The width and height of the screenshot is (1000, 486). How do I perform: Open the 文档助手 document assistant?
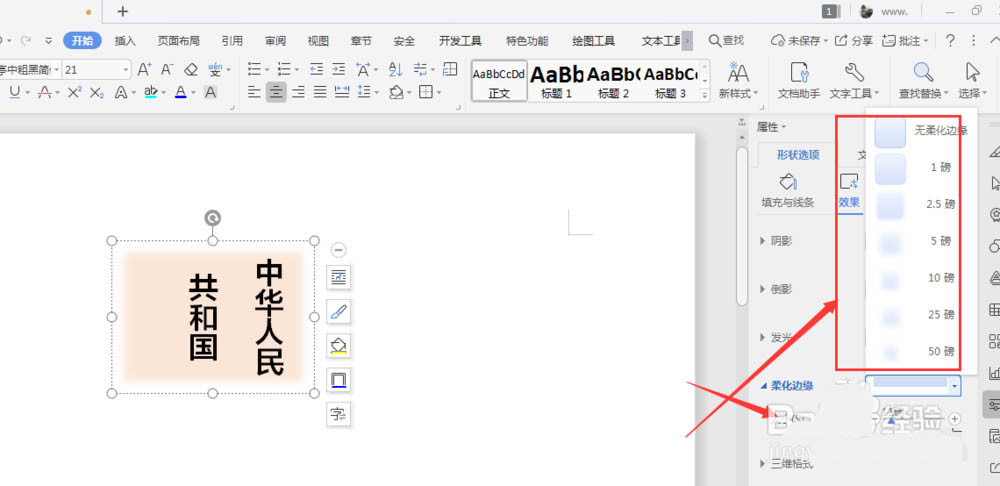(798, 80)
